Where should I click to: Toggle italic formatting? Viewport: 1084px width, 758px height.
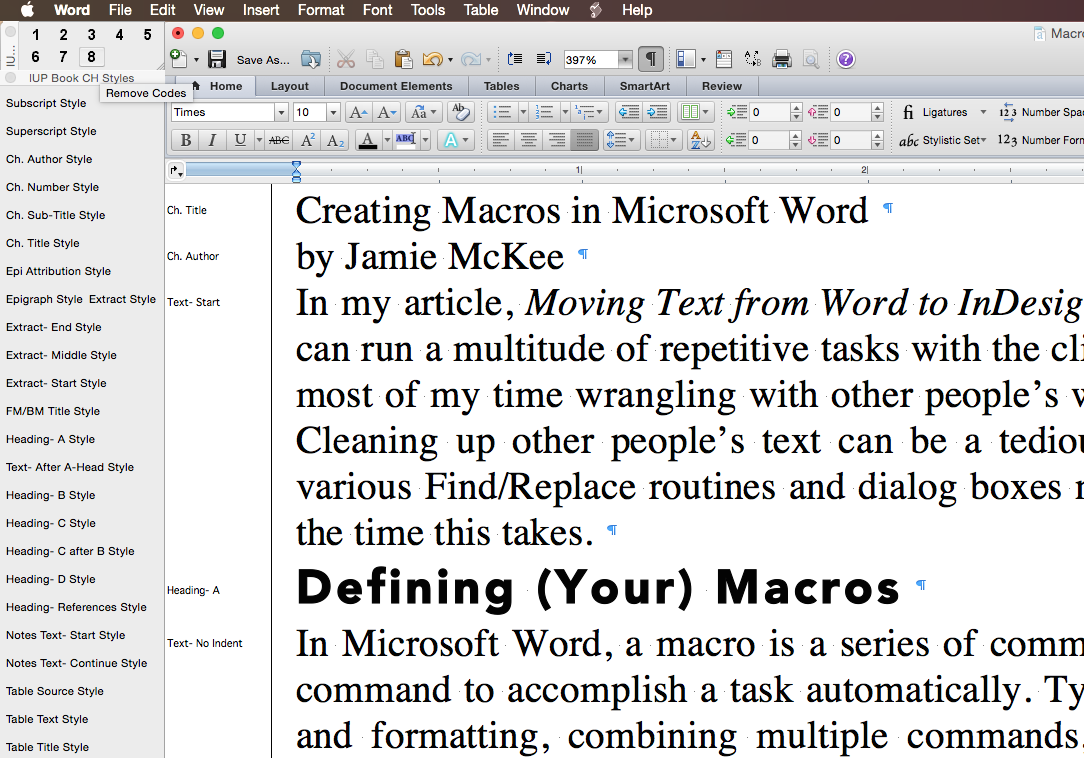212,140
